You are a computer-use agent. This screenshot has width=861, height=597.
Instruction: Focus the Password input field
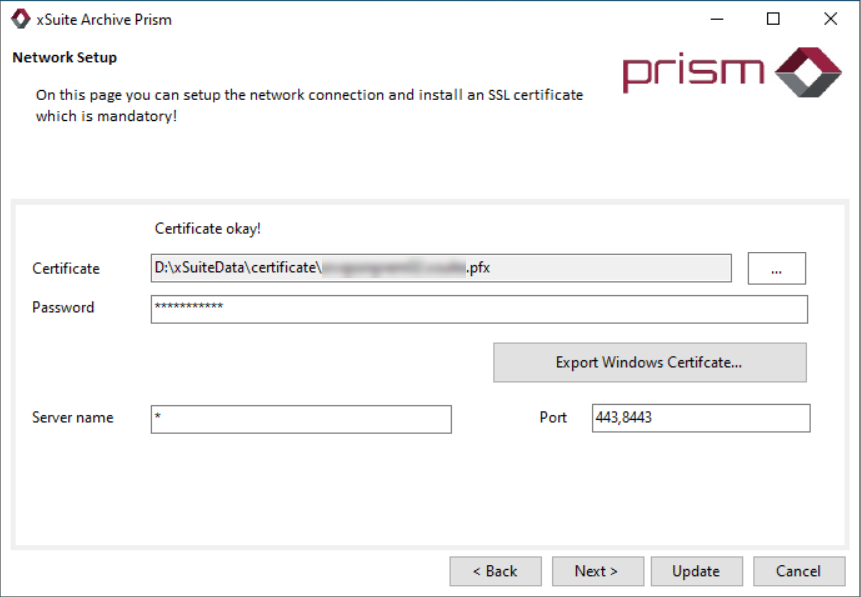478,308
